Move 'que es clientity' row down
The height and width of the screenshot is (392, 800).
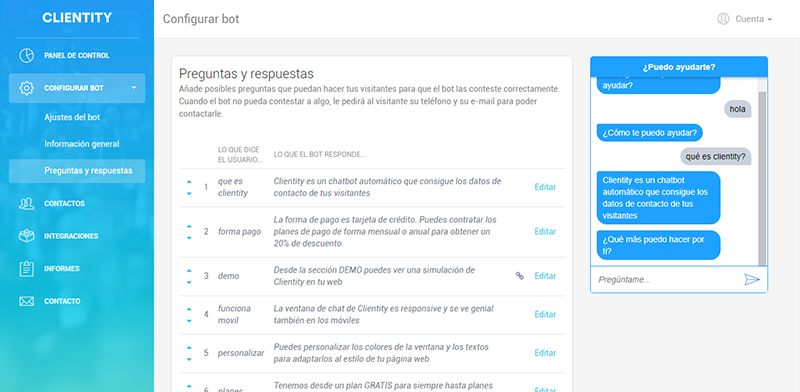click(189, 193)
